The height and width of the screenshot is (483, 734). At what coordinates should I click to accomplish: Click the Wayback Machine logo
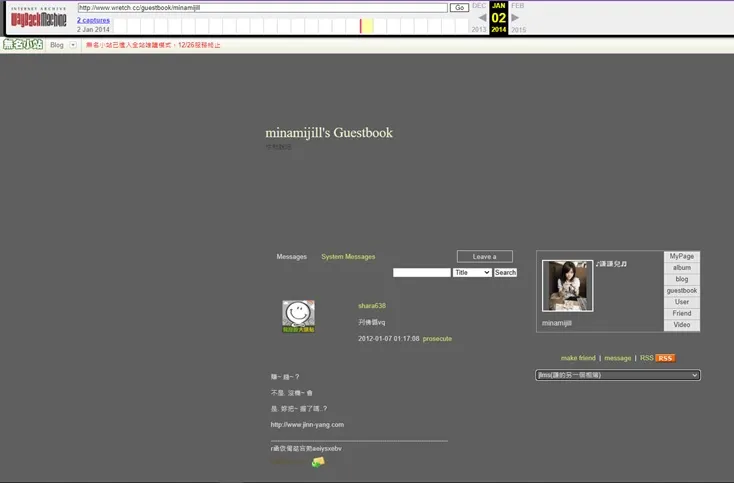(x=39, y=17)
